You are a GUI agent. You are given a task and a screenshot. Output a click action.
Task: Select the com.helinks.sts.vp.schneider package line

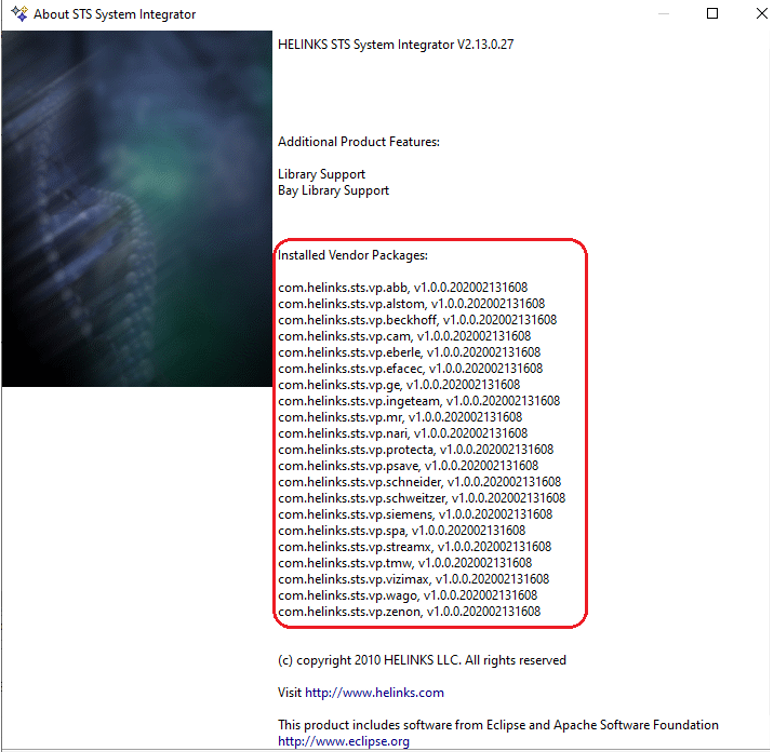click(x=419, y=482)
